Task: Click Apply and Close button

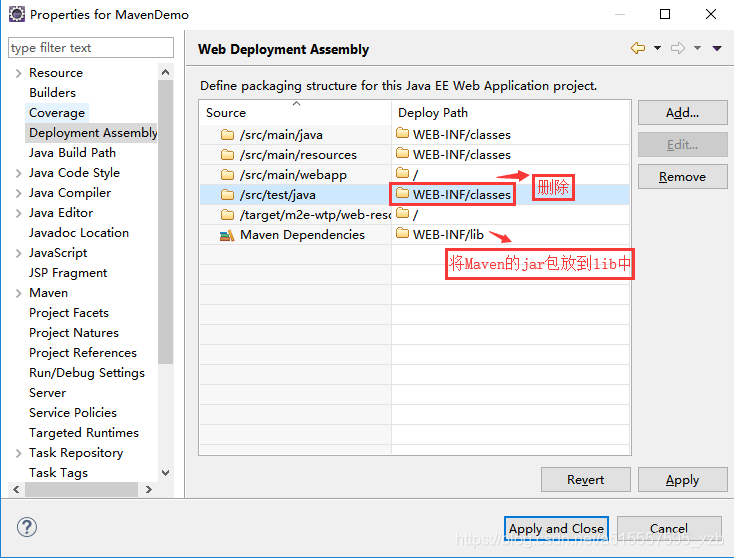Action: pyautogui.click(x=556, y=529)
